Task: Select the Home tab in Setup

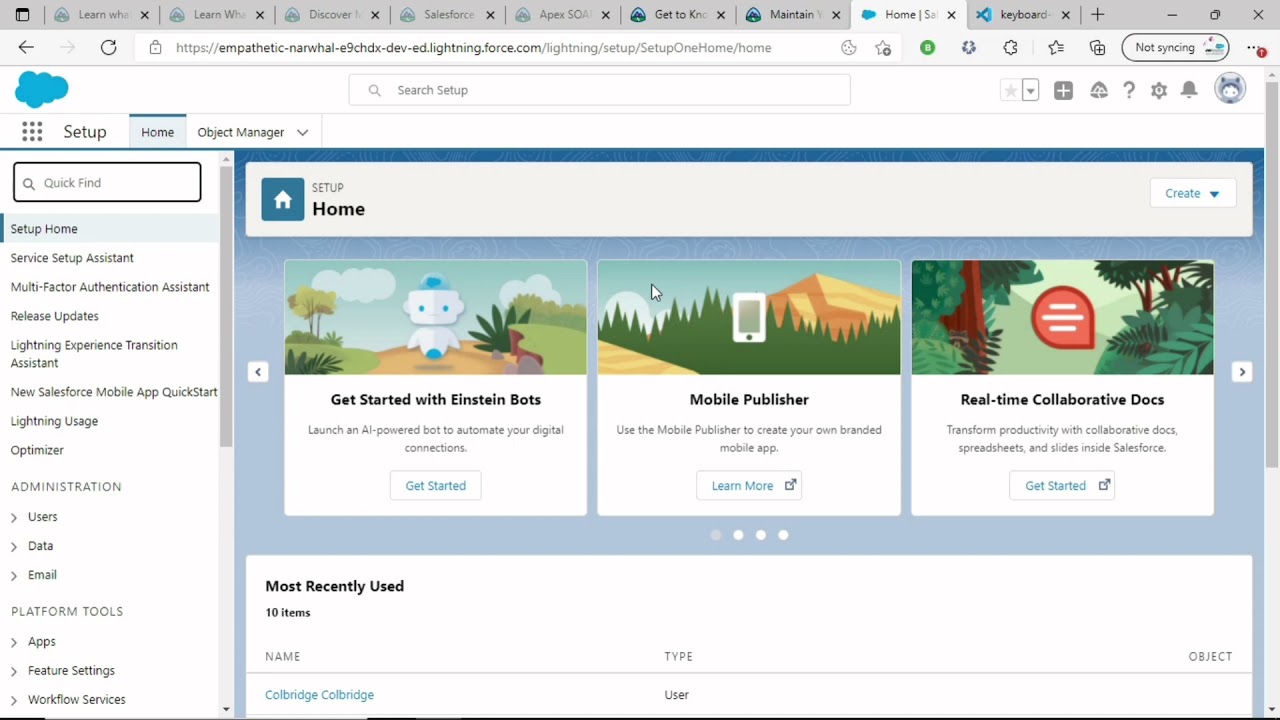Action: [x=157, y=132]
